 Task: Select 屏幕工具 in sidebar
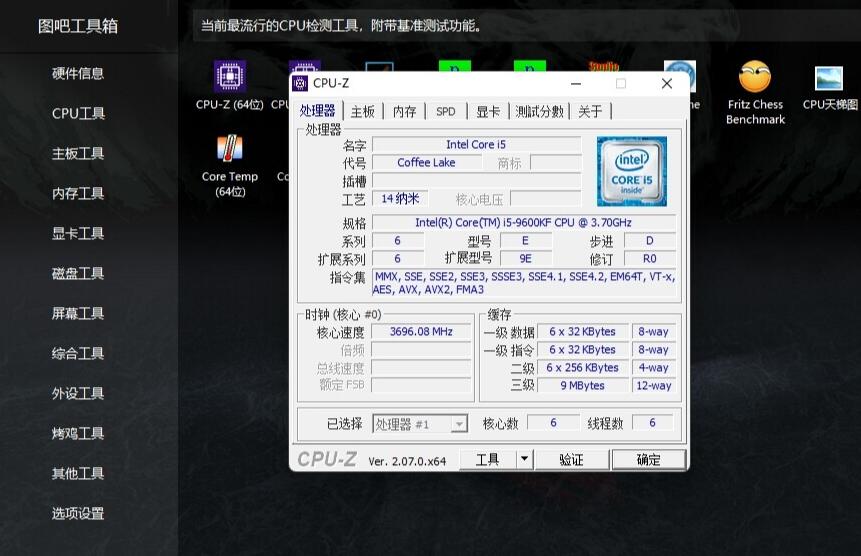coord(78,314)
